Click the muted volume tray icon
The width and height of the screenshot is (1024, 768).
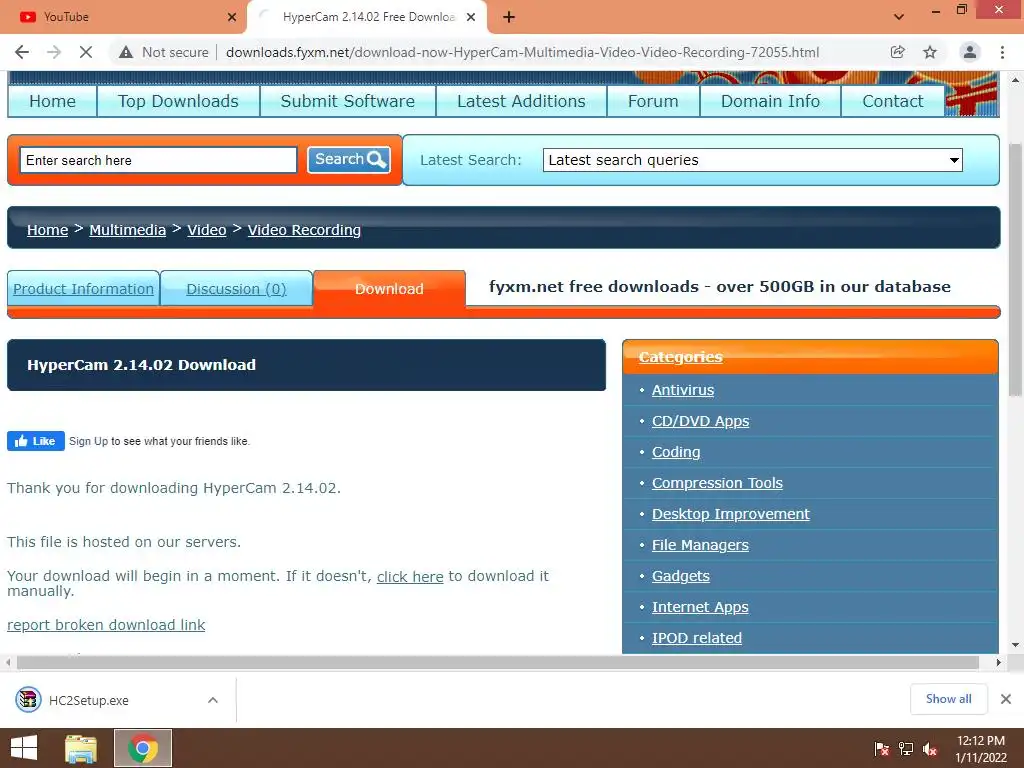tap(930, 749)
